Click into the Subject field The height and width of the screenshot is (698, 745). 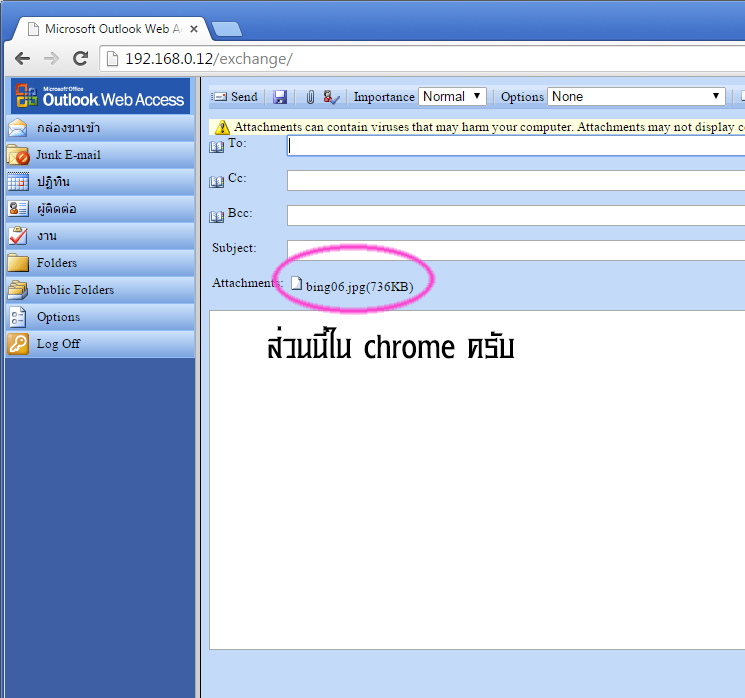[516, 250]
